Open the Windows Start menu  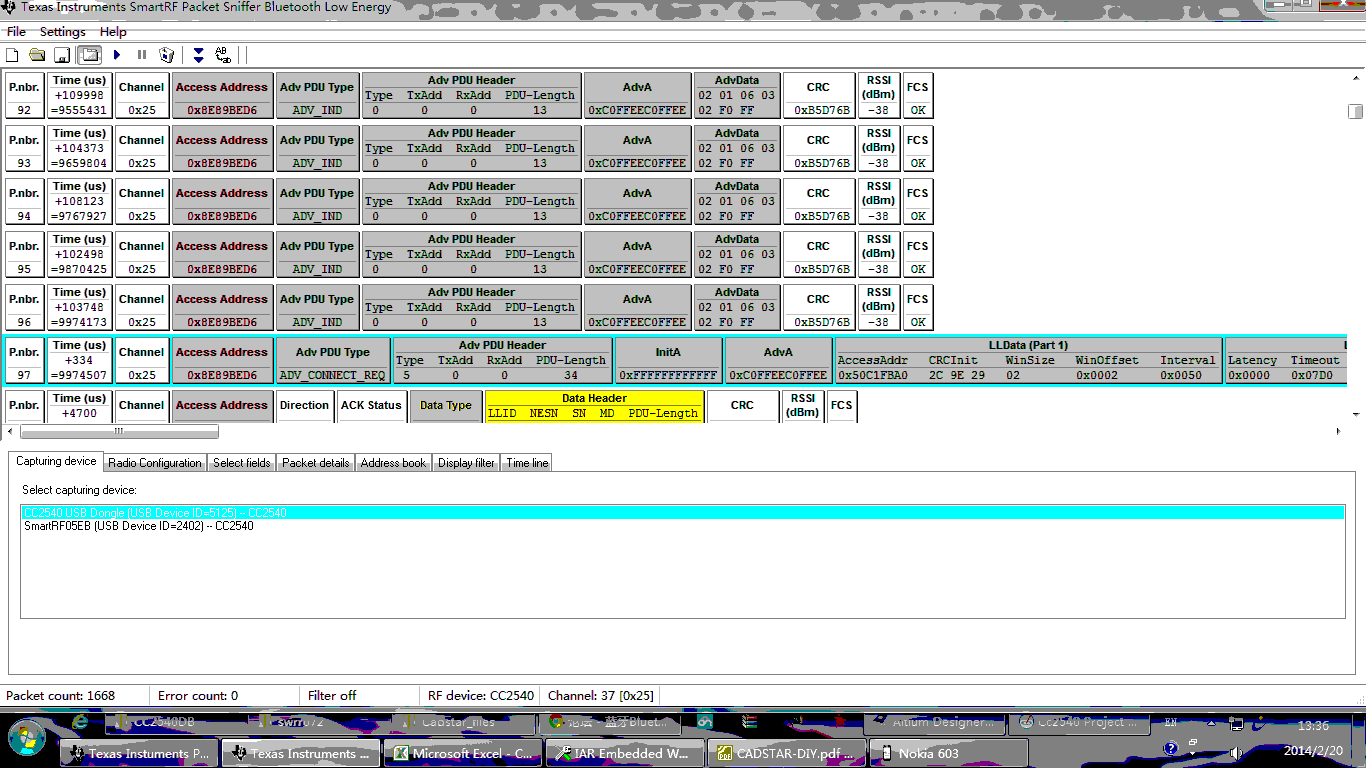(27, 738)
